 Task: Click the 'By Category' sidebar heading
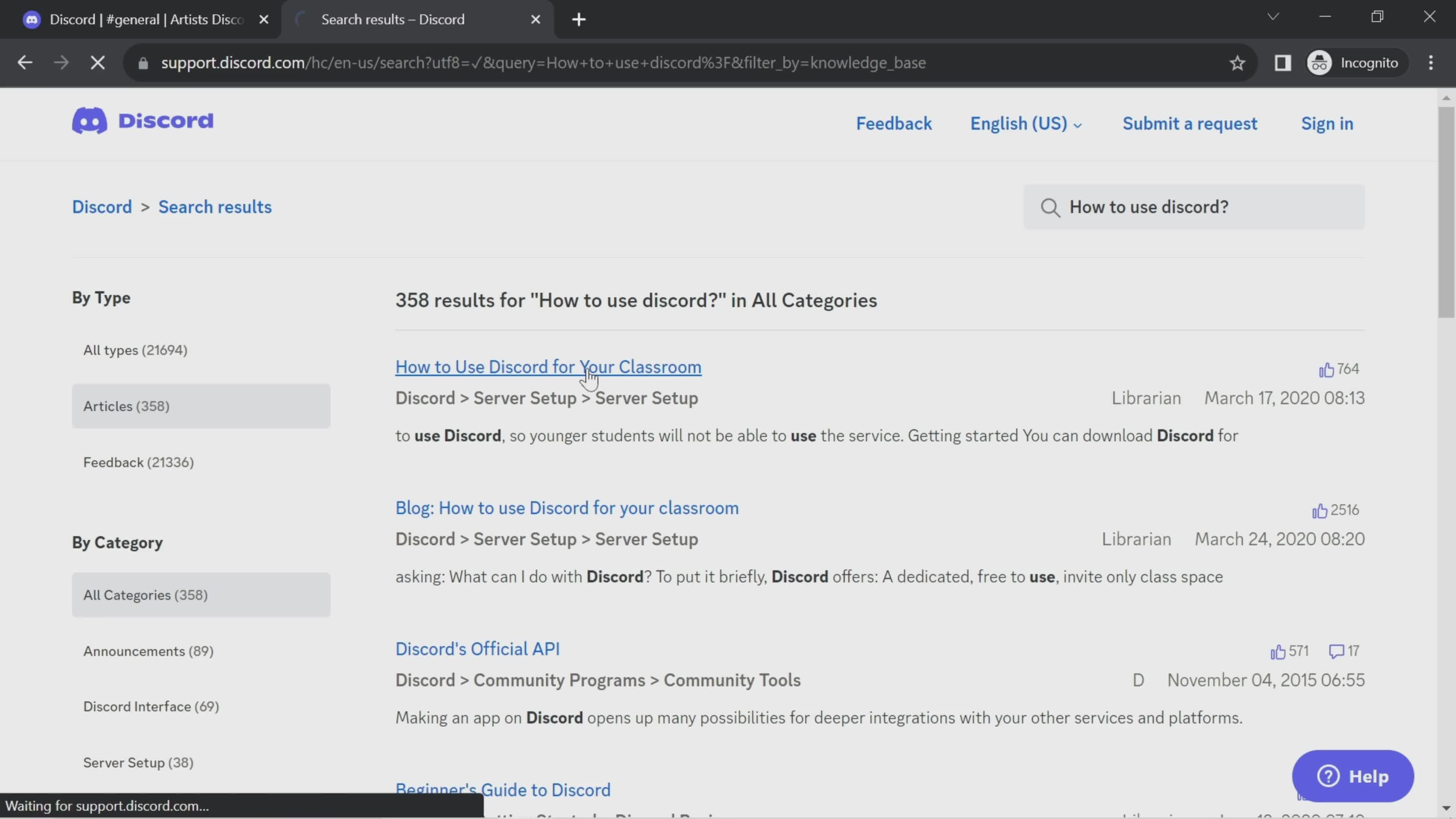point(117,543)
